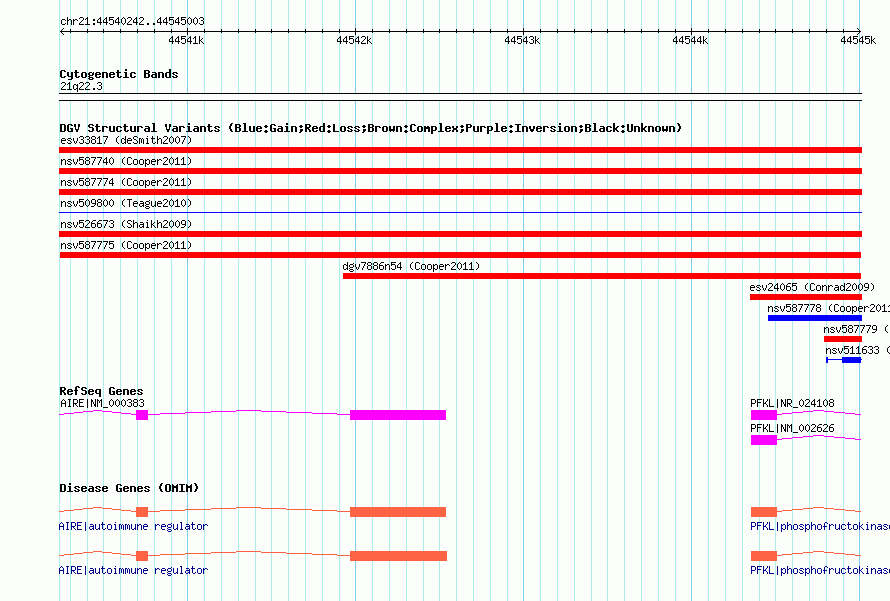The height and width of the screenshot is (601, 890).
Task: Click the esv24065 (Conrad2009) red bar
Action: 805,297
